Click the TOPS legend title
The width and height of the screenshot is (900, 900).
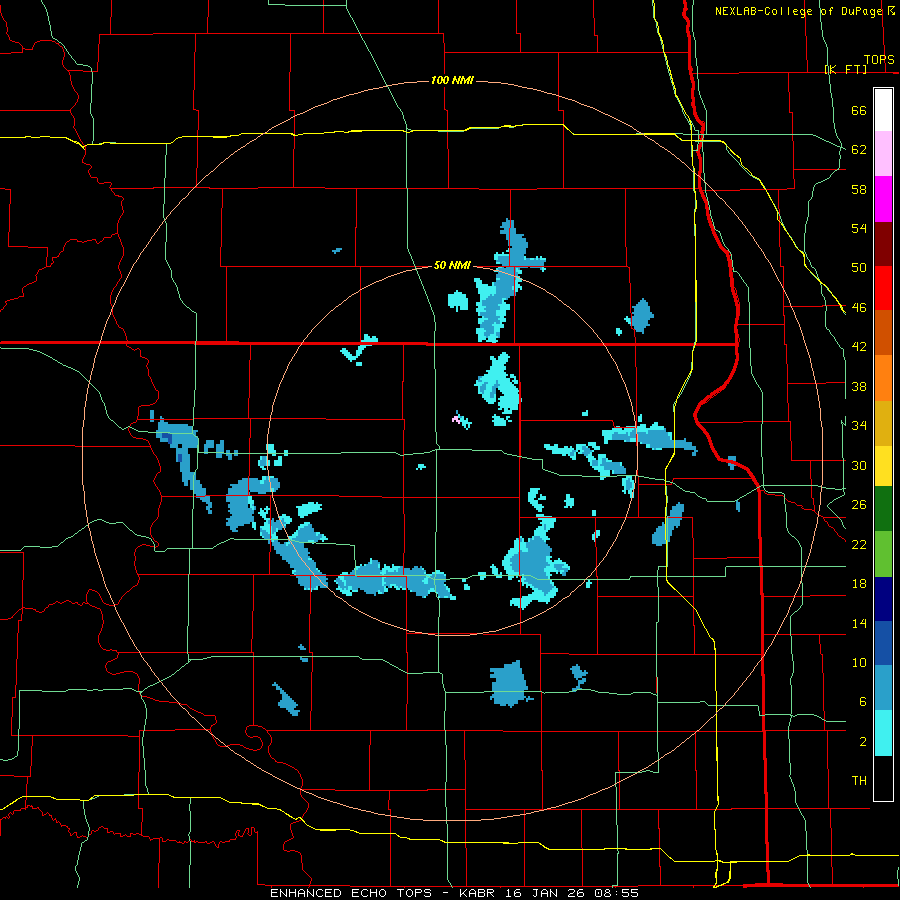[x=879, y=59]
